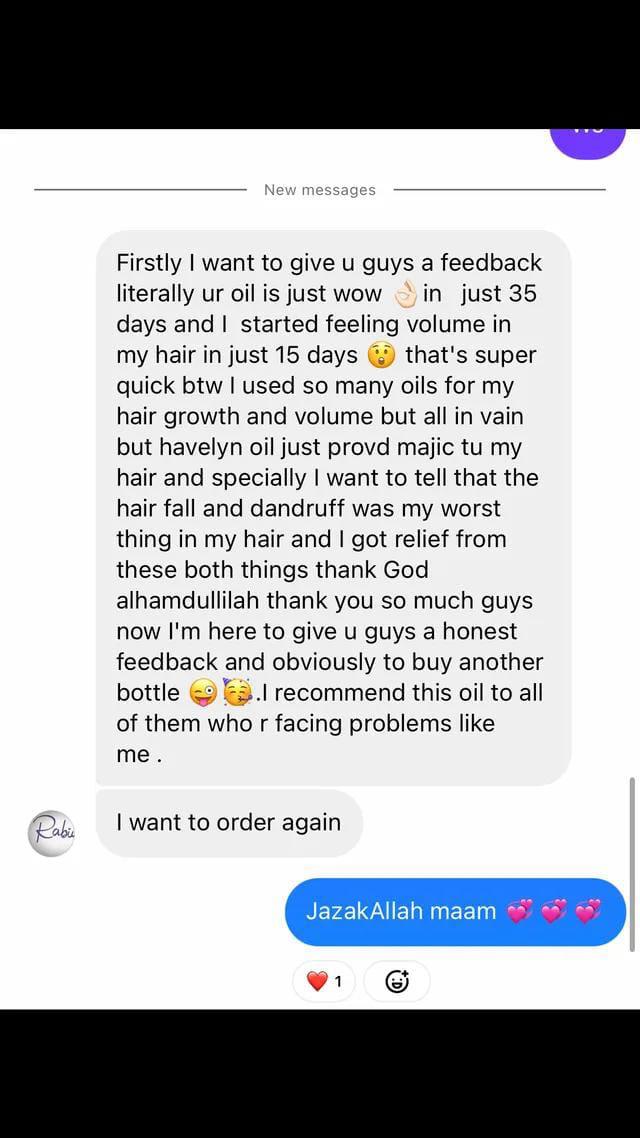This screenshot has height=1138, width=640.
Task: Select the 'I want to order again' message
Action: [229, 823]
